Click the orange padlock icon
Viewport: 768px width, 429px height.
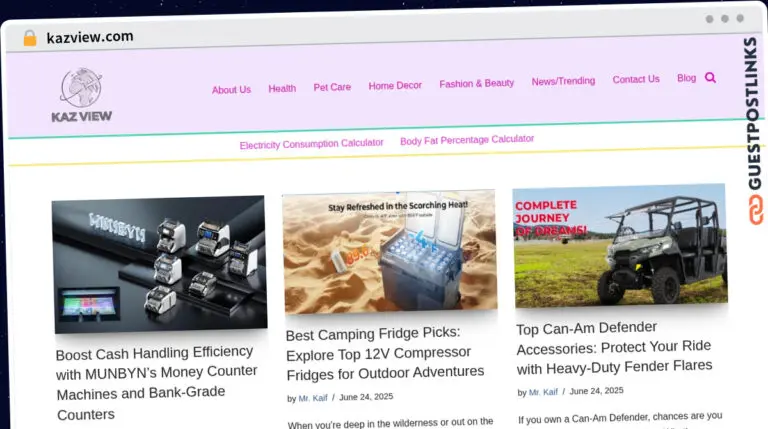click(x=30, y=38)
